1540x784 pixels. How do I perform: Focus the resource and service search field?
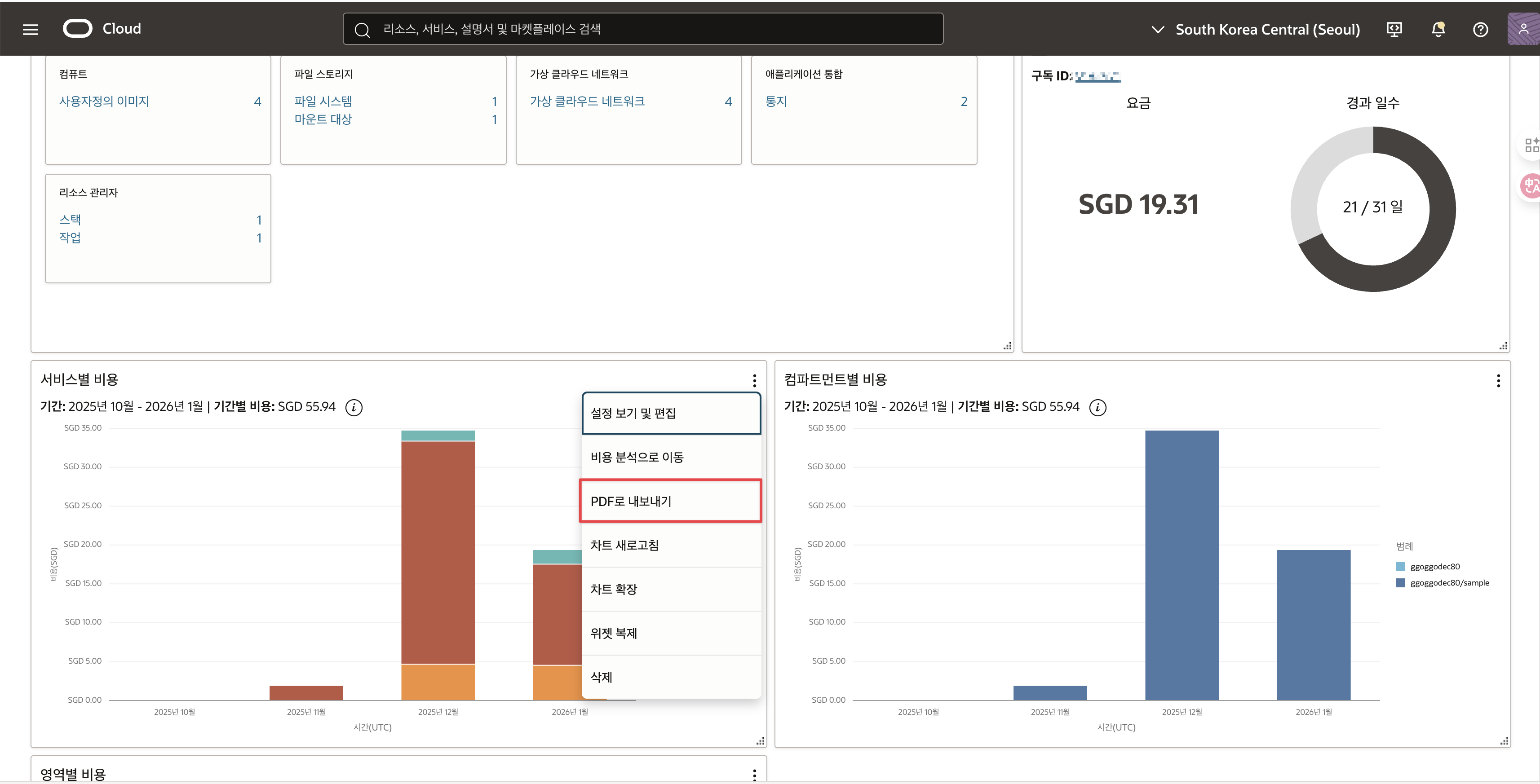(x=643, y=29)
